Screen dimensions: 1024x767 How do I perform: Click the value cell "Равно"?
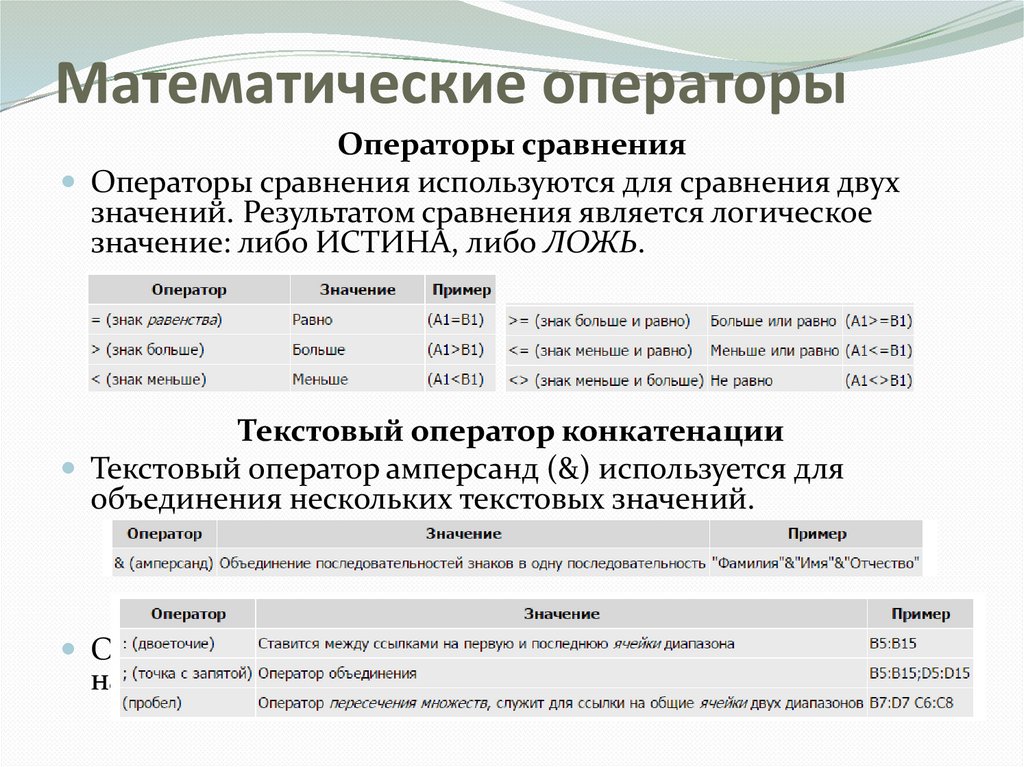(x=357, y=320)
